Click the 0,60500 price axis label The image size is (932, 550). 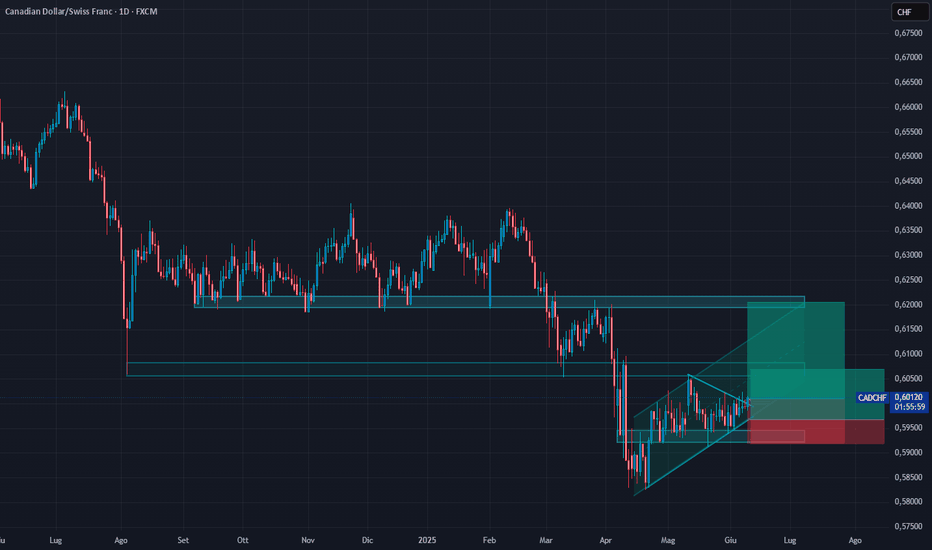click(909, 378)
